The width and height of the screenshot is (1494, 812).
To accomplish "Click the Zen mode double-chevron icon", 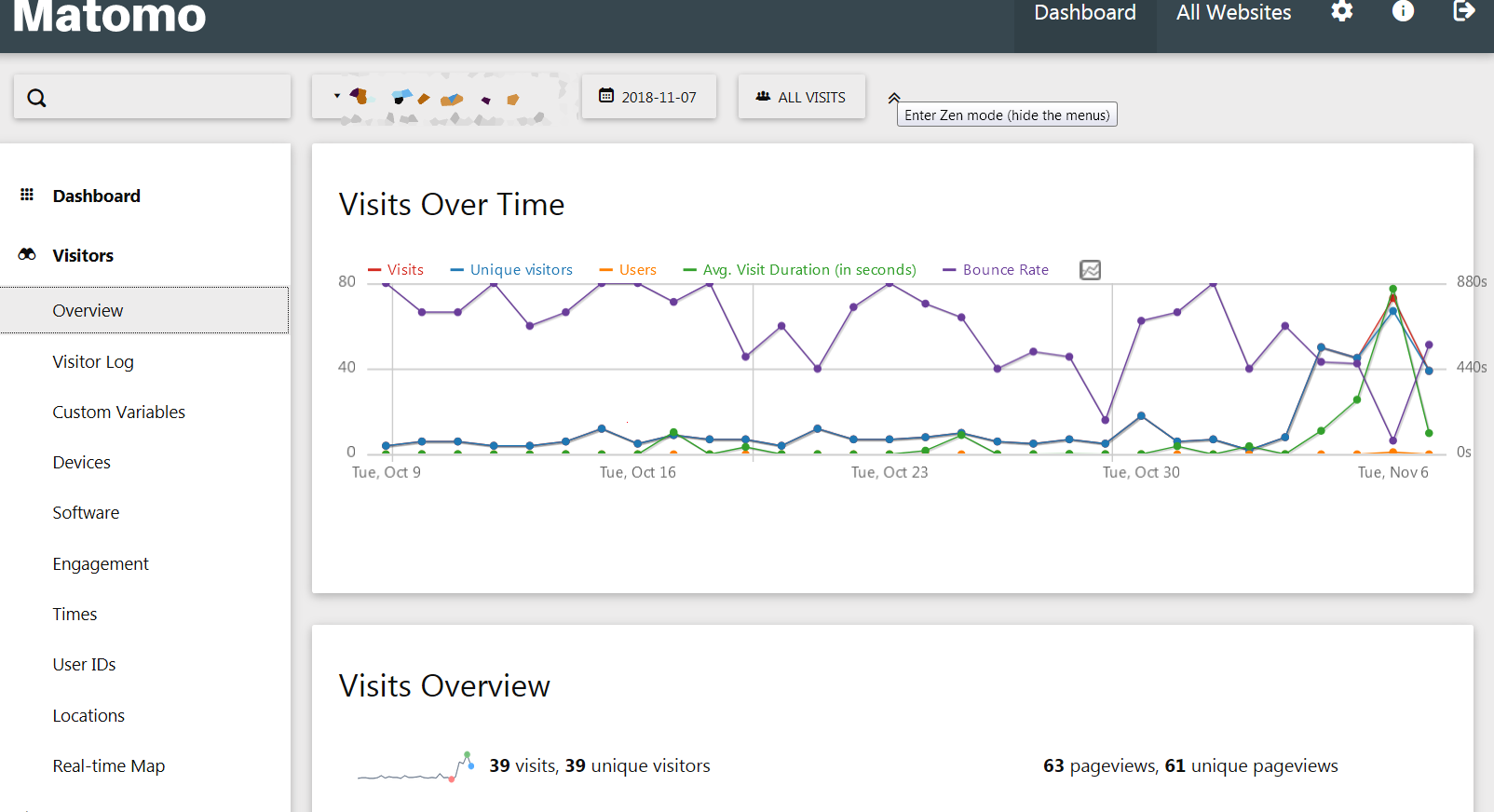I will pos(894,98).
